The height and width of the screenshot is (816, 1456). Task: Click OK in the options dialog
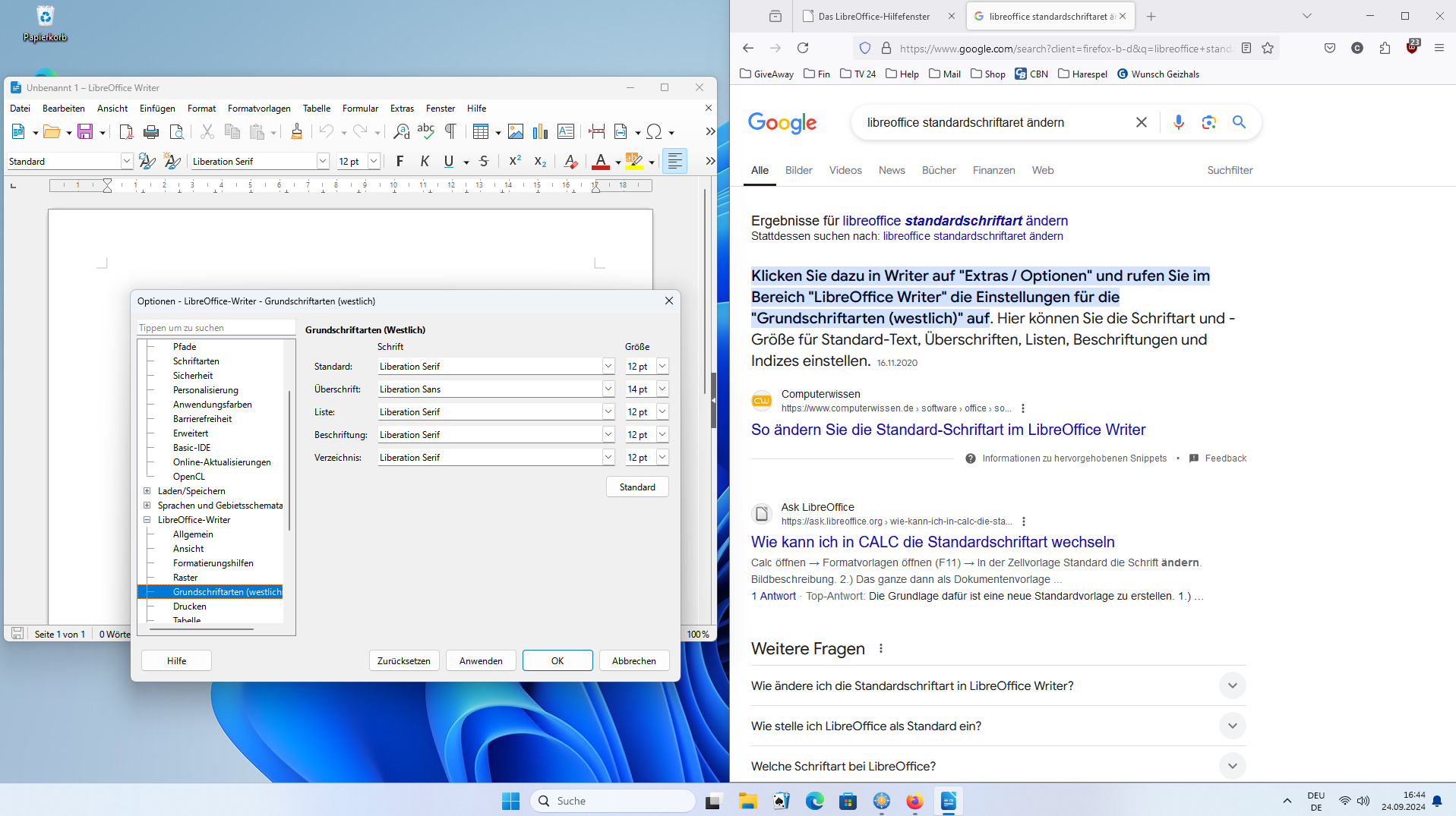[x=557, y=661]
